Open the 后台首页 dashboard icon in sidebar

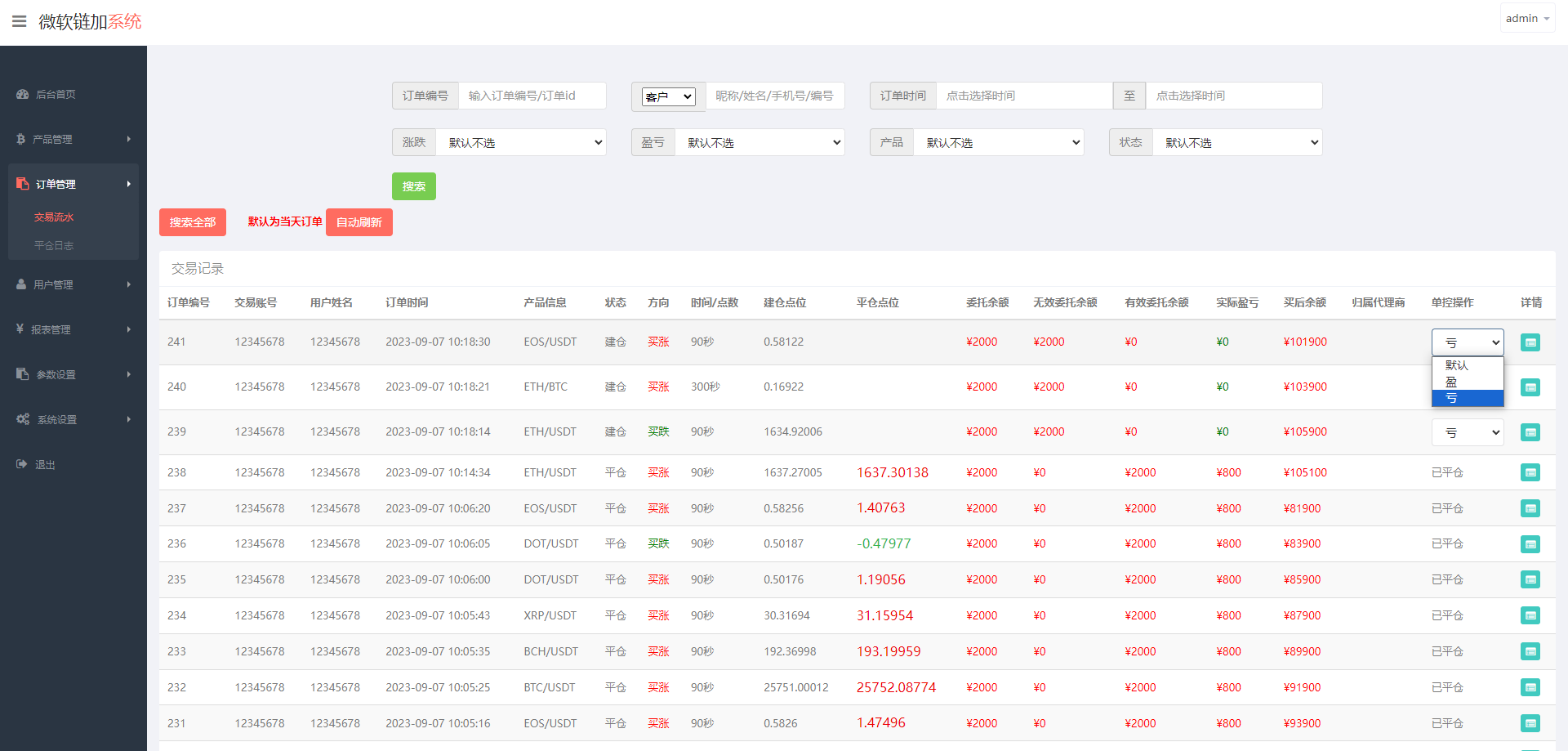(x=22, y=94)
